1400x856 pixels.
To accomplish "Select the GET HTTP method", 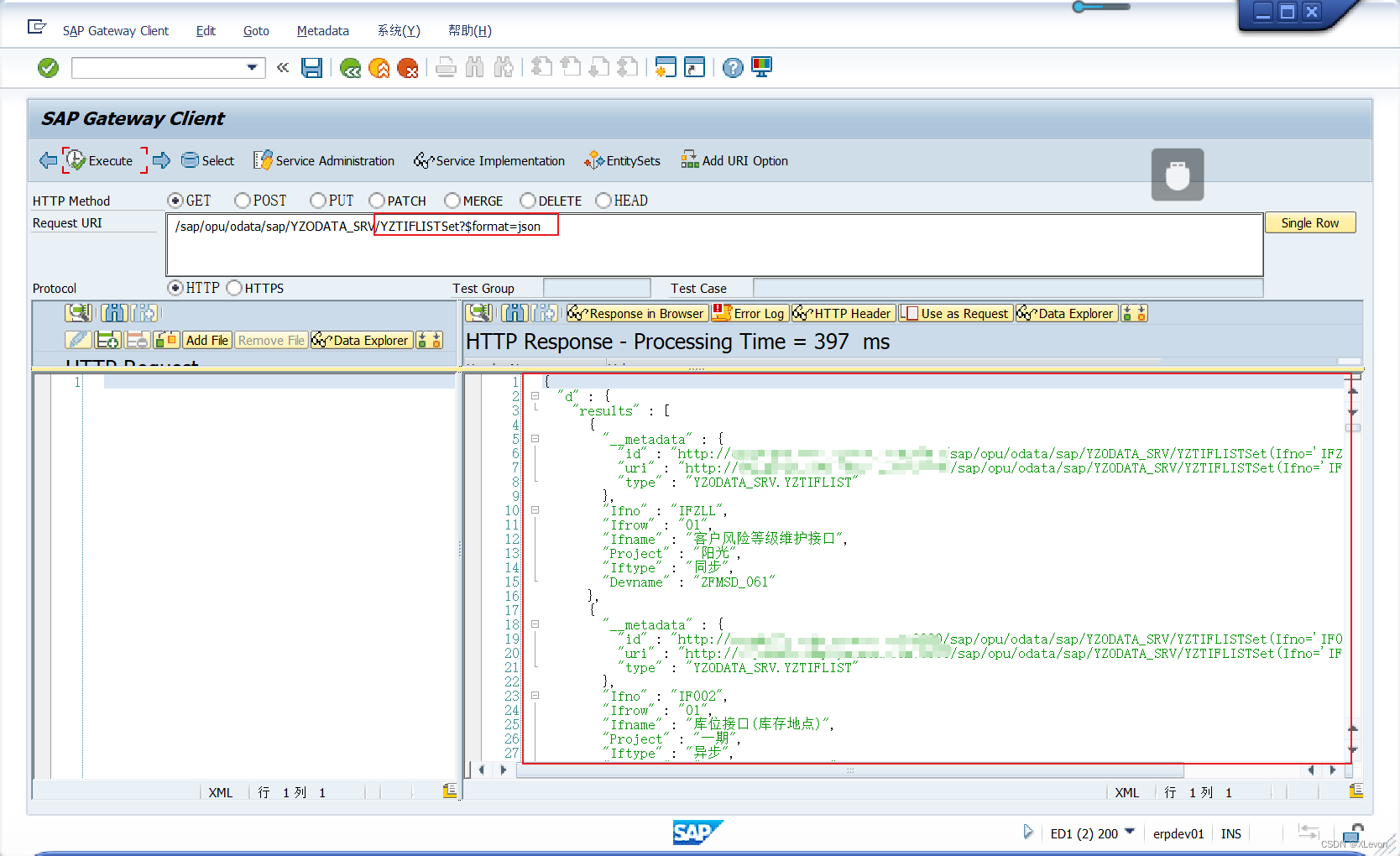I will click(x=175, y=201).
